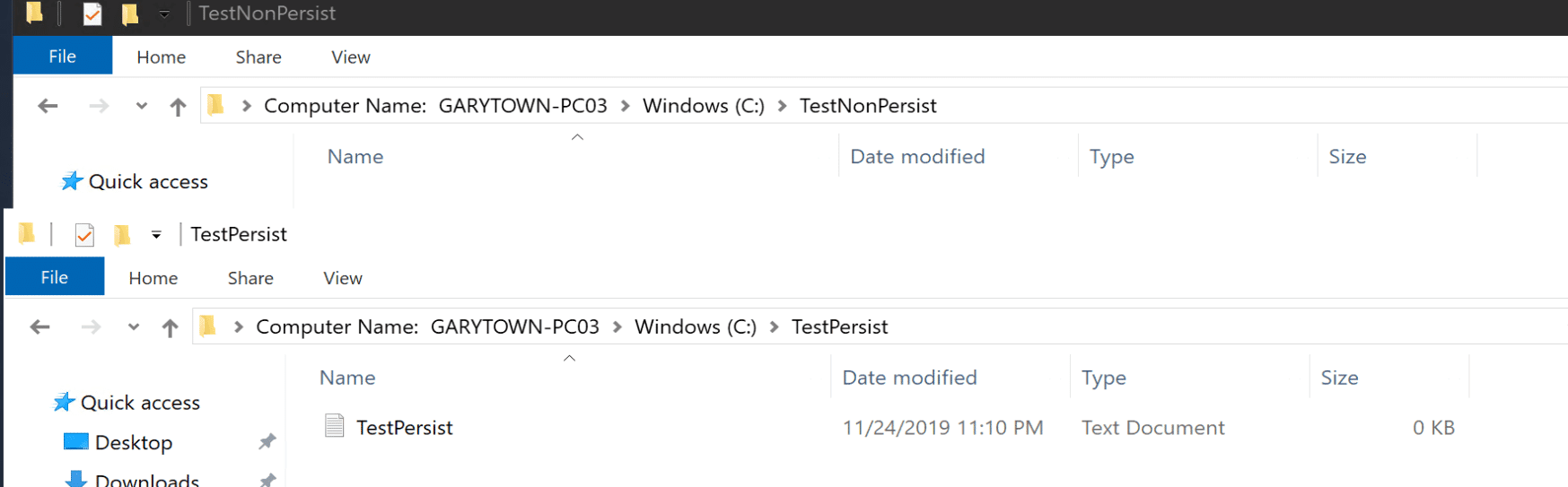Click Up arrow in TestNonPersist window
The width and height of the screenshot is (1568, 487).
[178, 107]
